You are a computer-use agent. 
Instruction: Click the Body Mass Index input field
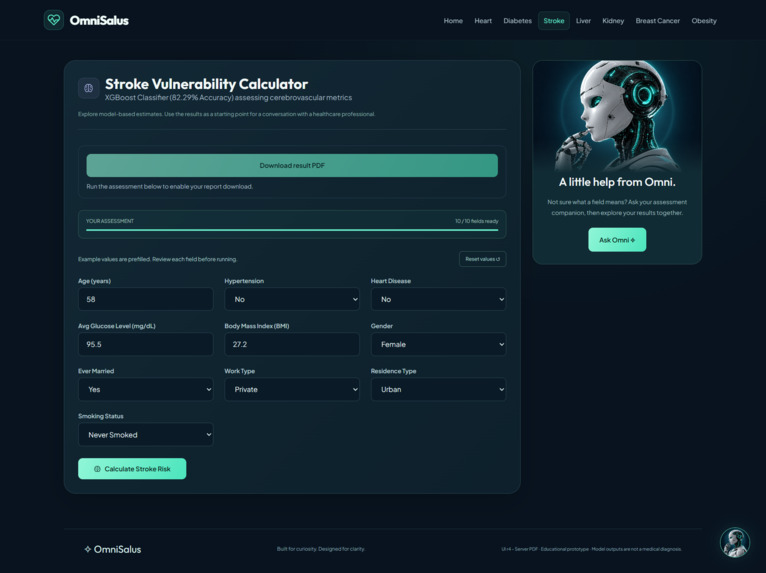click(x=292, y=344)
